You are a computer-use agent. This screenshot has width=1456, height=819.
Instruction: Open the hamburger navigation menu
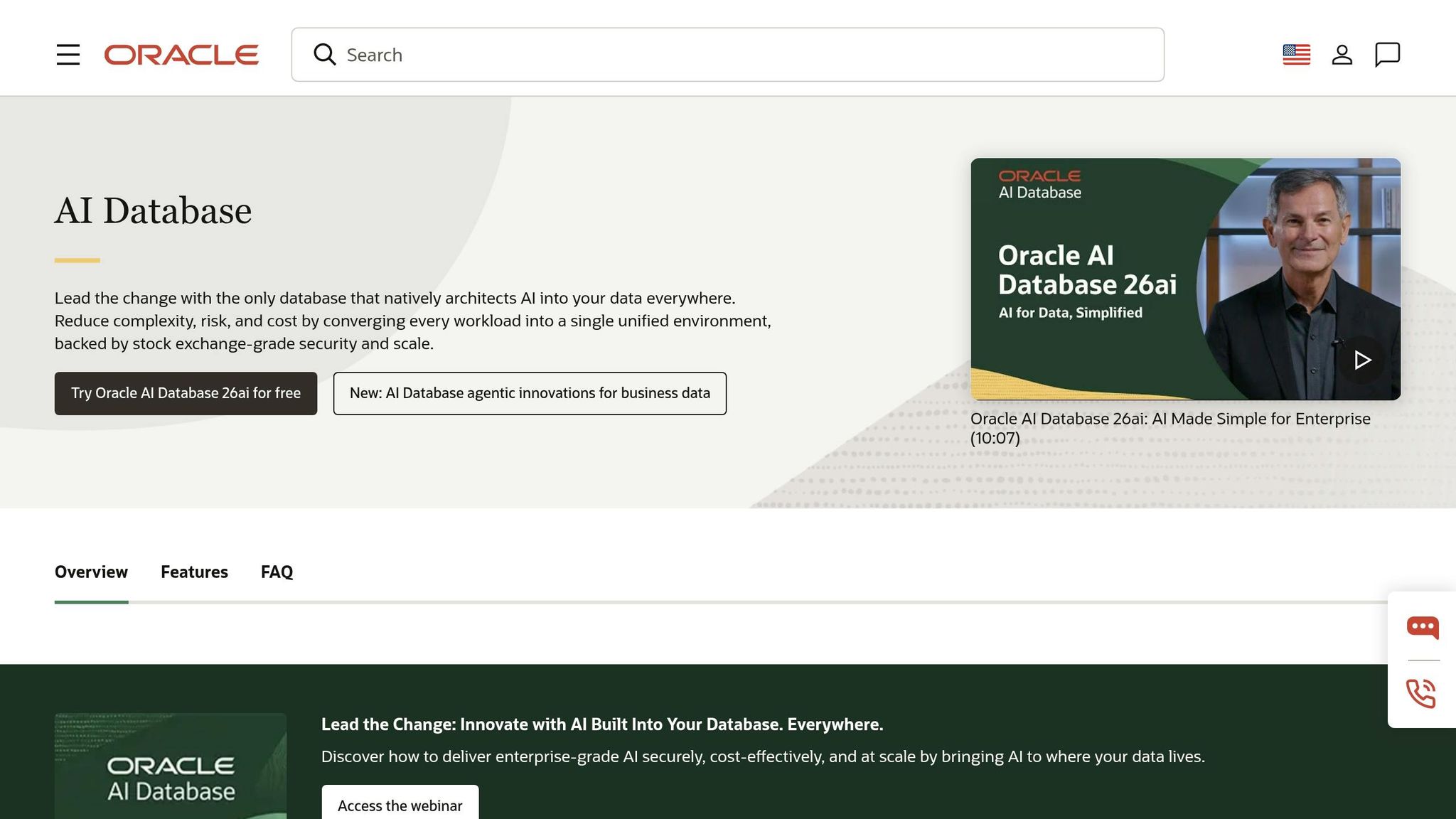[x=68, y=55]
